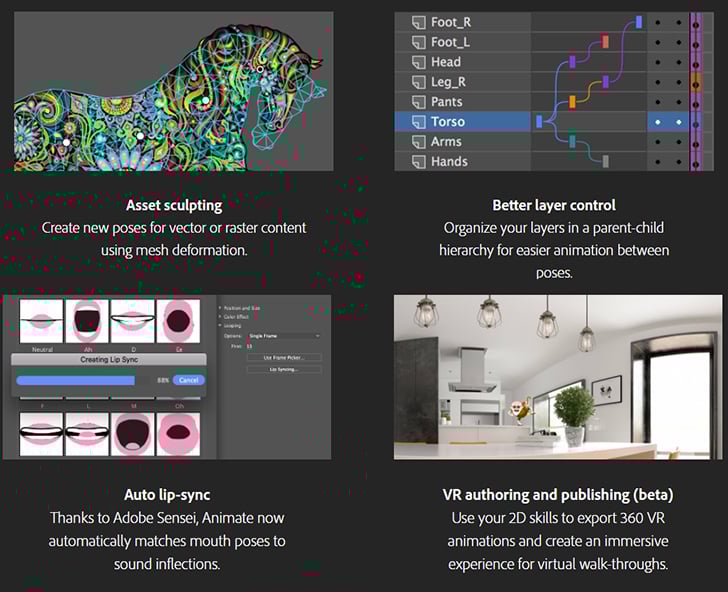Image resolution: width=728 pixels, height=592 pixels.
Task: Select the Ah mouth pose thumbnail
Action: pos(86,321)
